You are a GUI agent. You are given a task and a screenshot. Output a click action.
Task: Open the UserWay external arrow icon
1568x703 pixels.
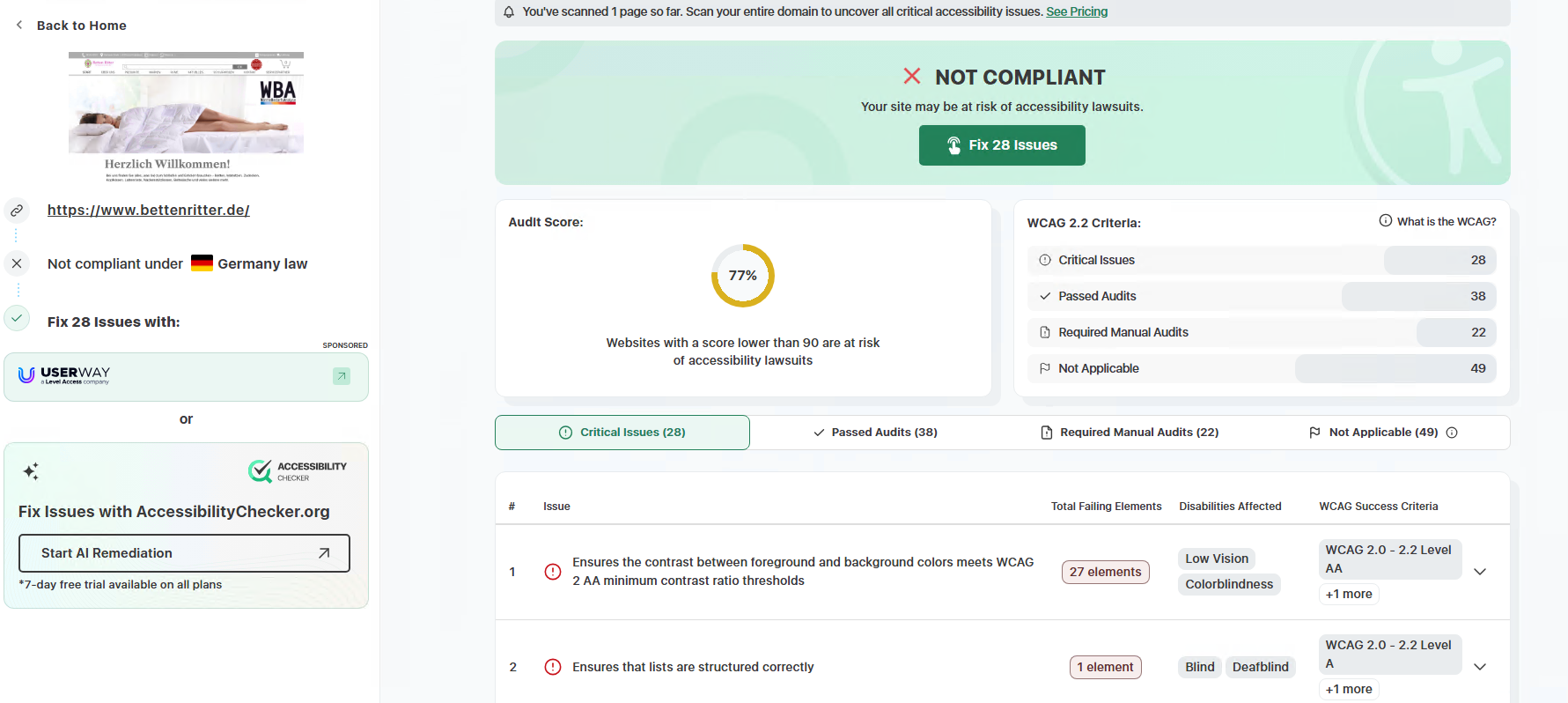coord(342,376)
